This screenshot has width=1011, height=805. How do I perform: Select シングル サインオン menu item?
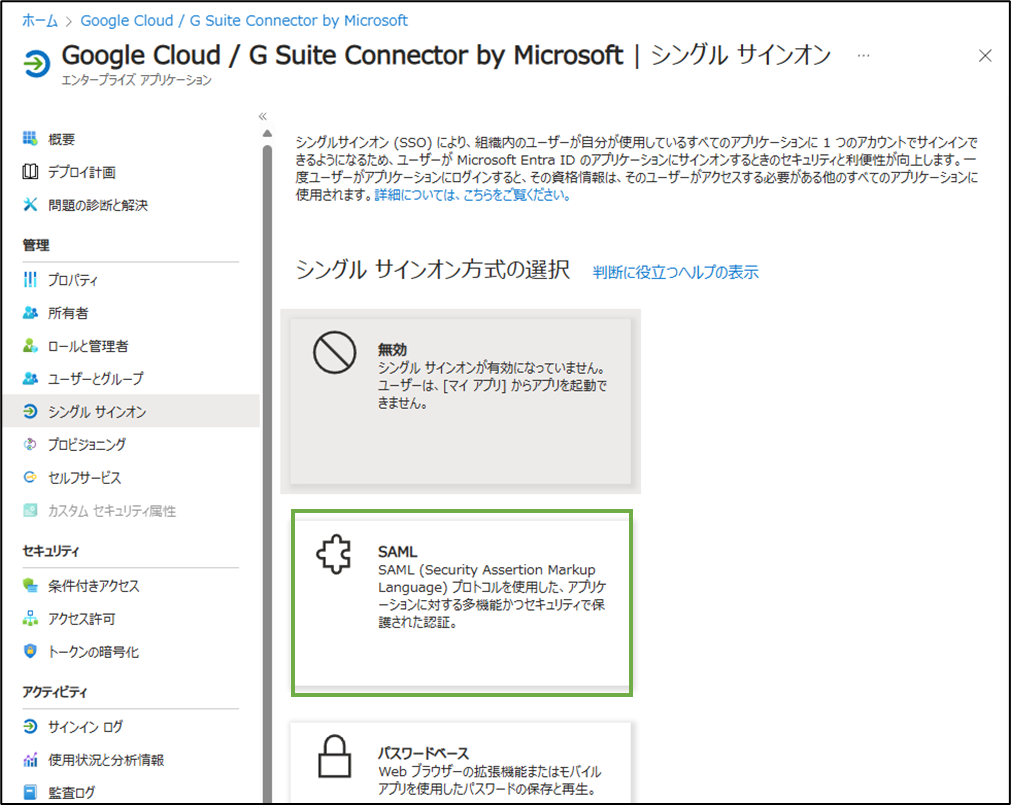130,411
